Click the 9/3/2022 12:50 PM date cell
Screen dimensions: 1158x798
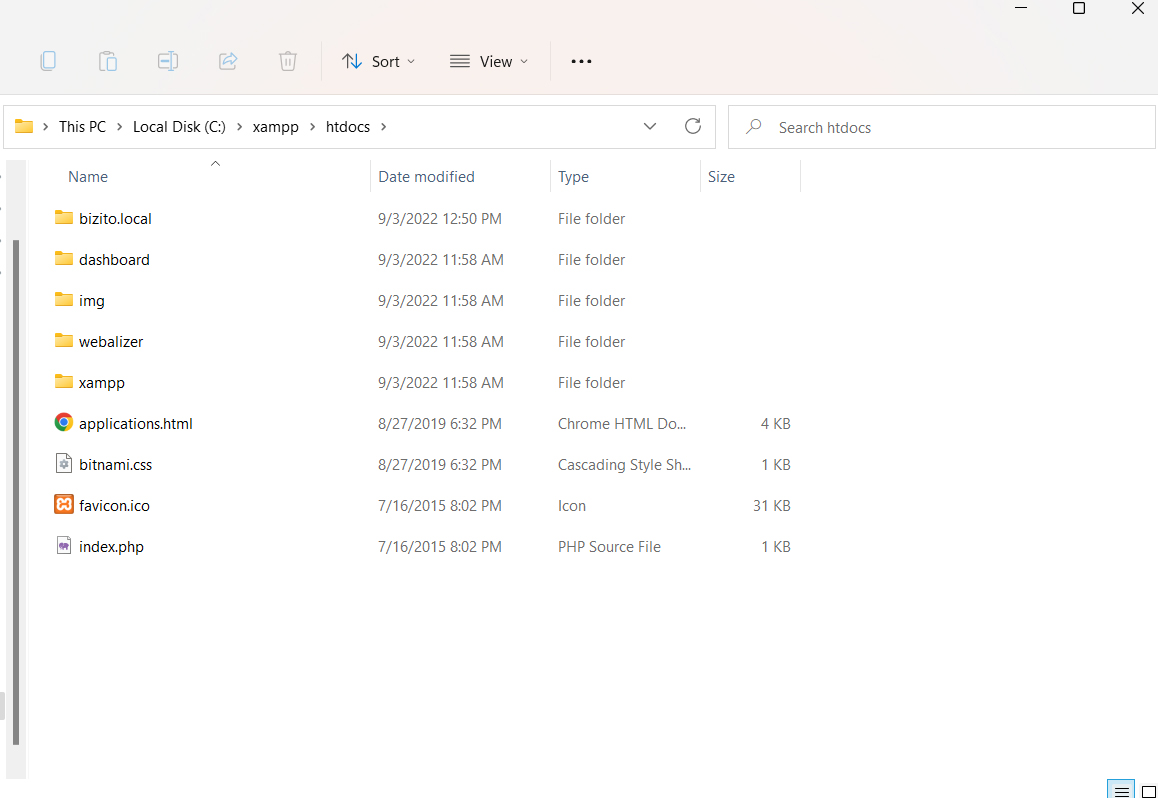(x=439, y=219)
